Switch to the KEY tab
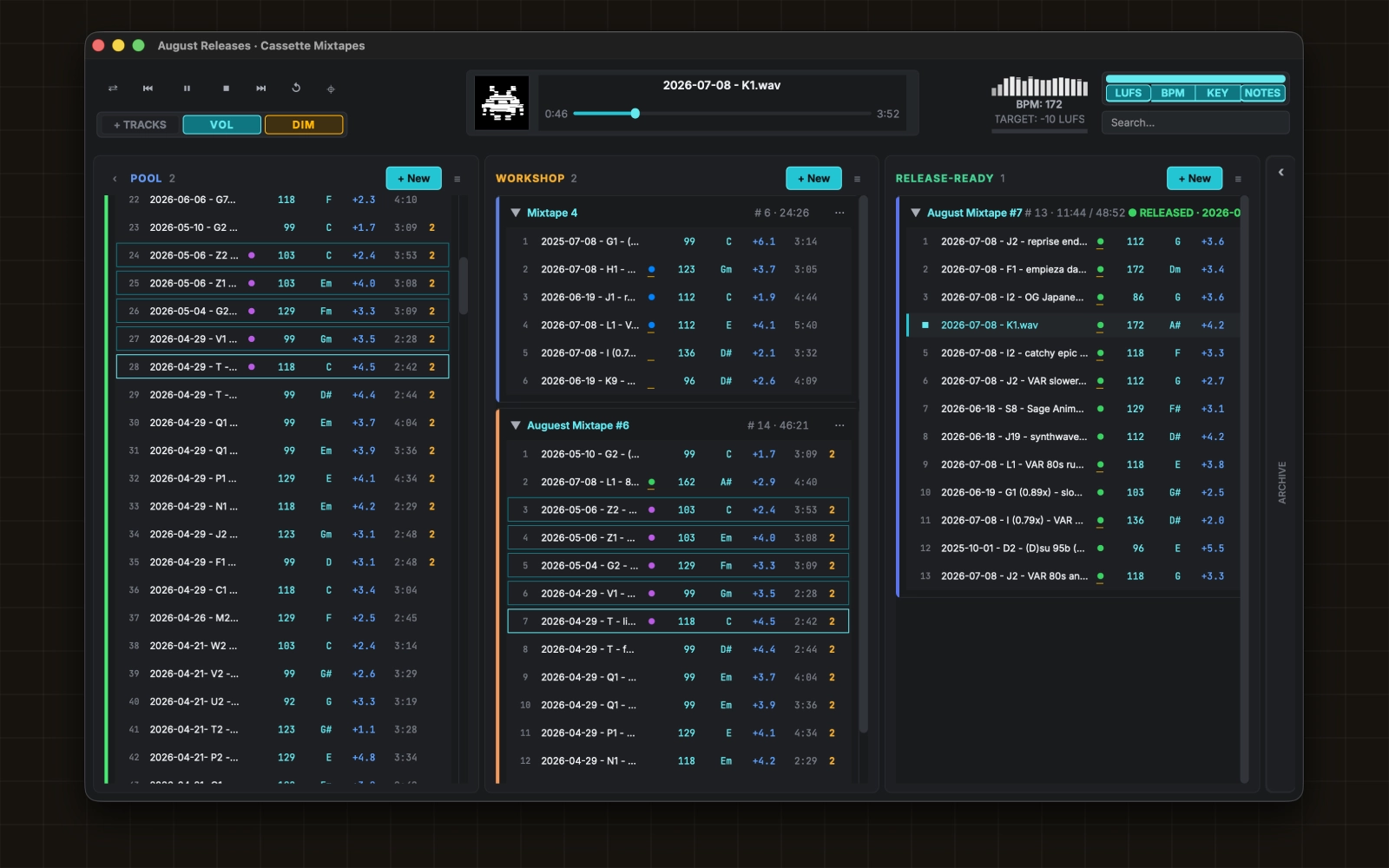Screen dimensions: 1389x868 pyautogui.click(x=1217, y=93)
